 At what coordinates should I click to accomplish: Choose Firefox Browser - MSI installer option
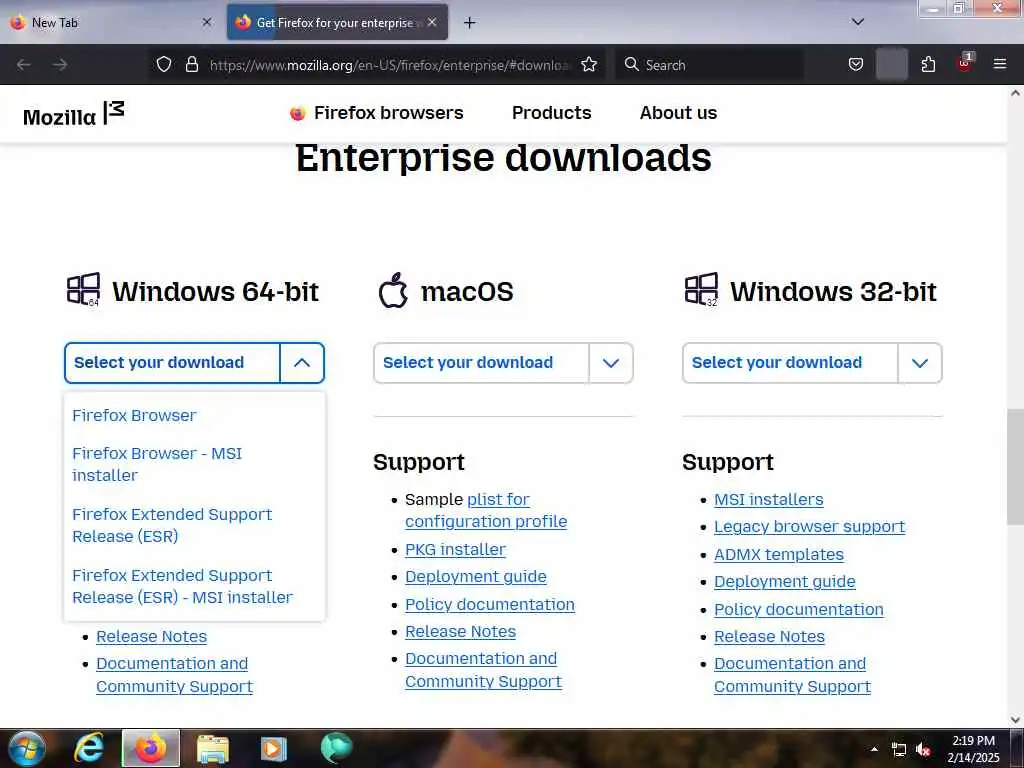157,464
